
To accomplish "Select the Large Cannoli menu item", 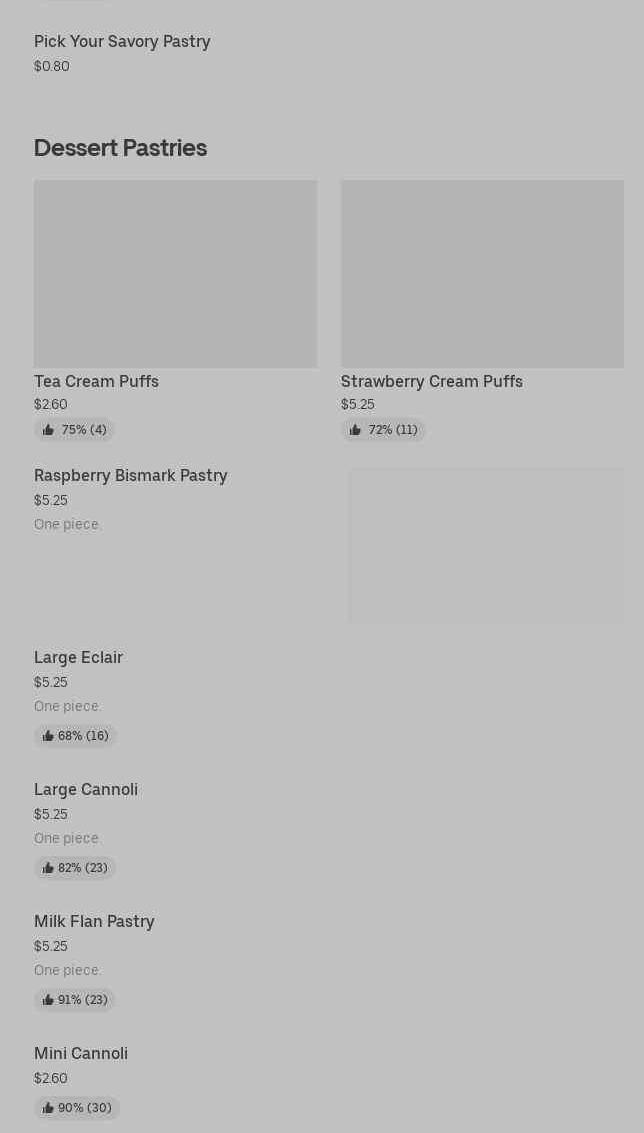I will point(86,790).
